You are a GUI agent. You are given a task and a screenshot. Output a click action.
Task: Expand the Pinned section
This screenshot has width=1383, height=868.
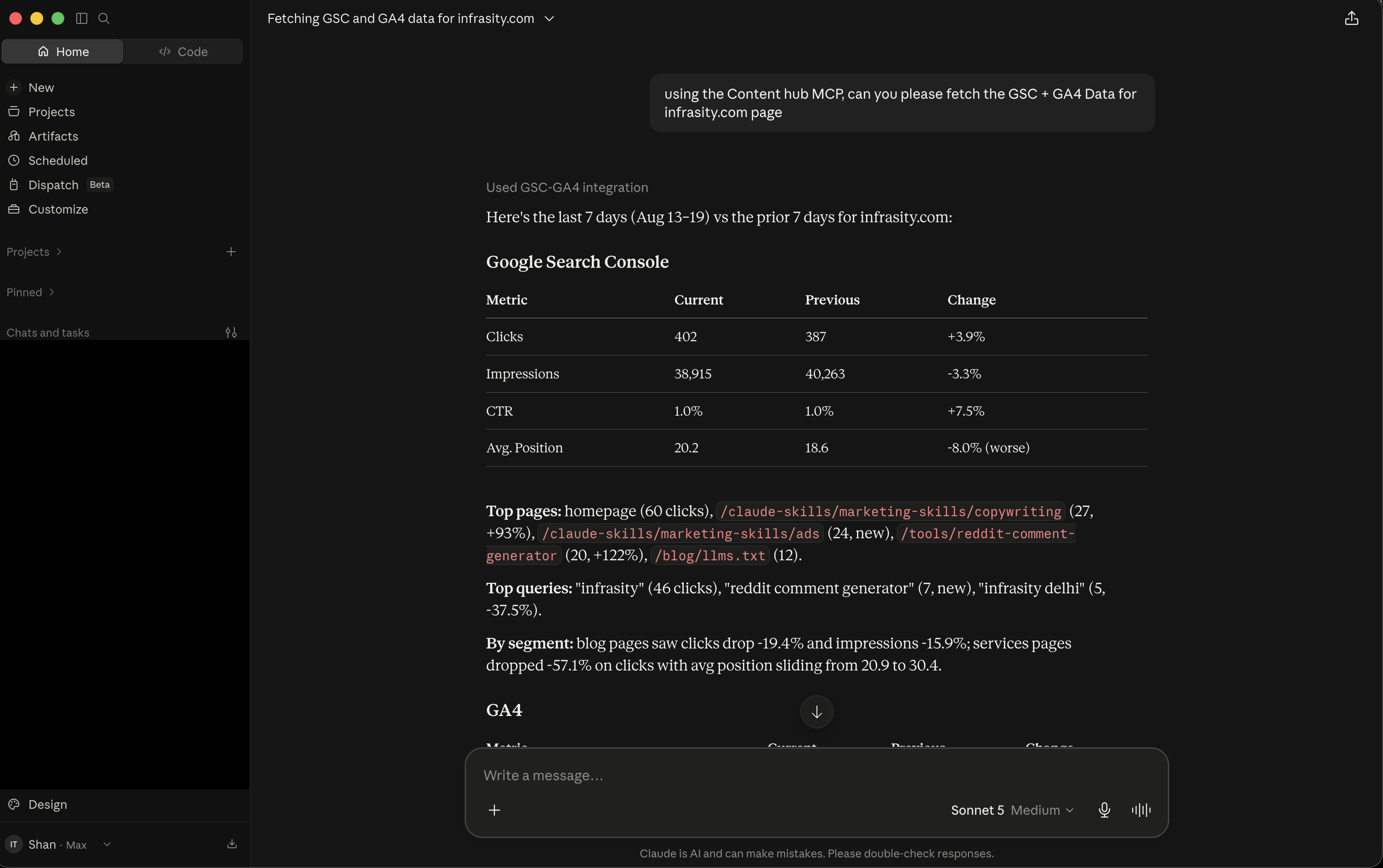(x=30, y=292)
